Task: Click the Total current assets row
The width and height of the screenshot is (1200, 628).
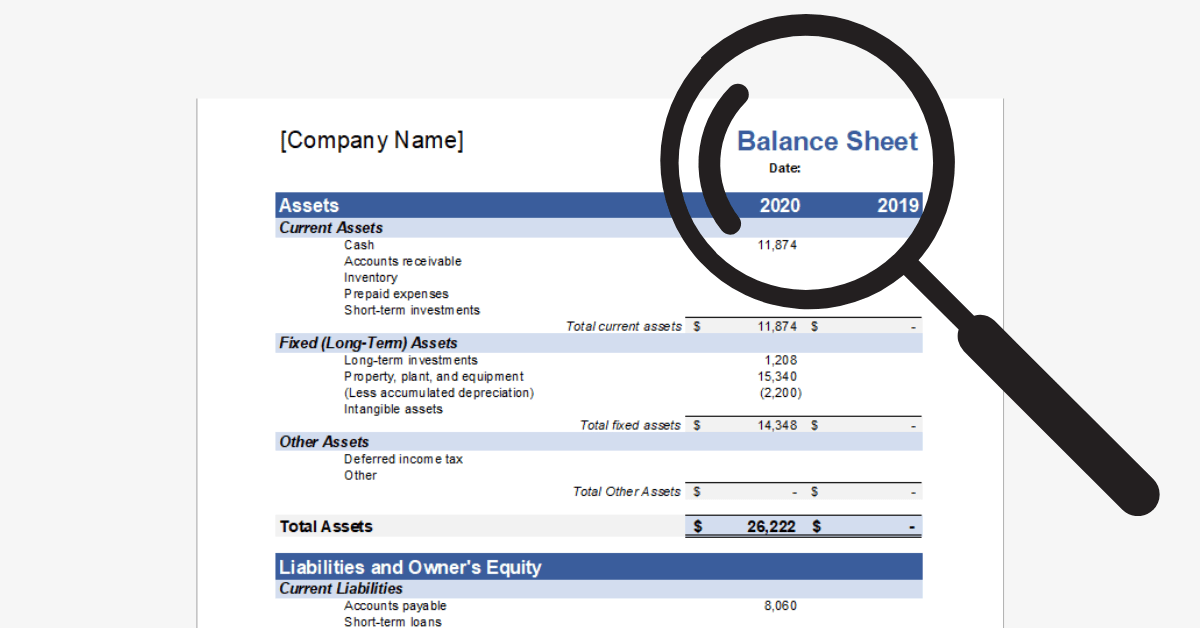Action: coord(625,325)
